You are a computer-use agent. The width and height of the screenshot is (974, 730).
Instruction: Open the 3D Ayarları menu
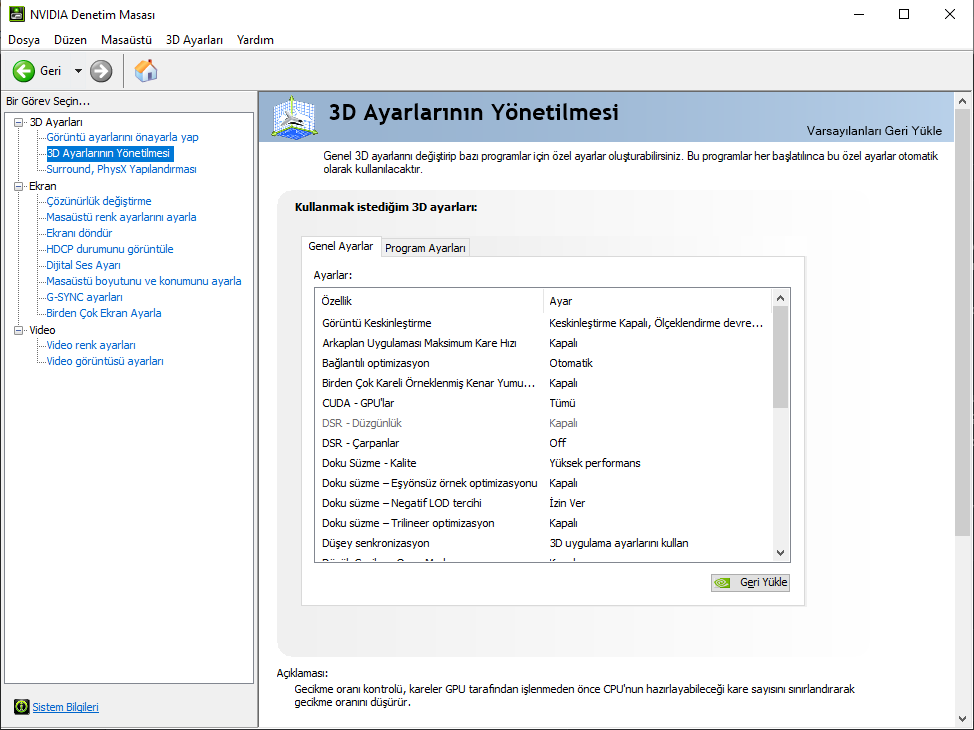[x=194, y=40]
